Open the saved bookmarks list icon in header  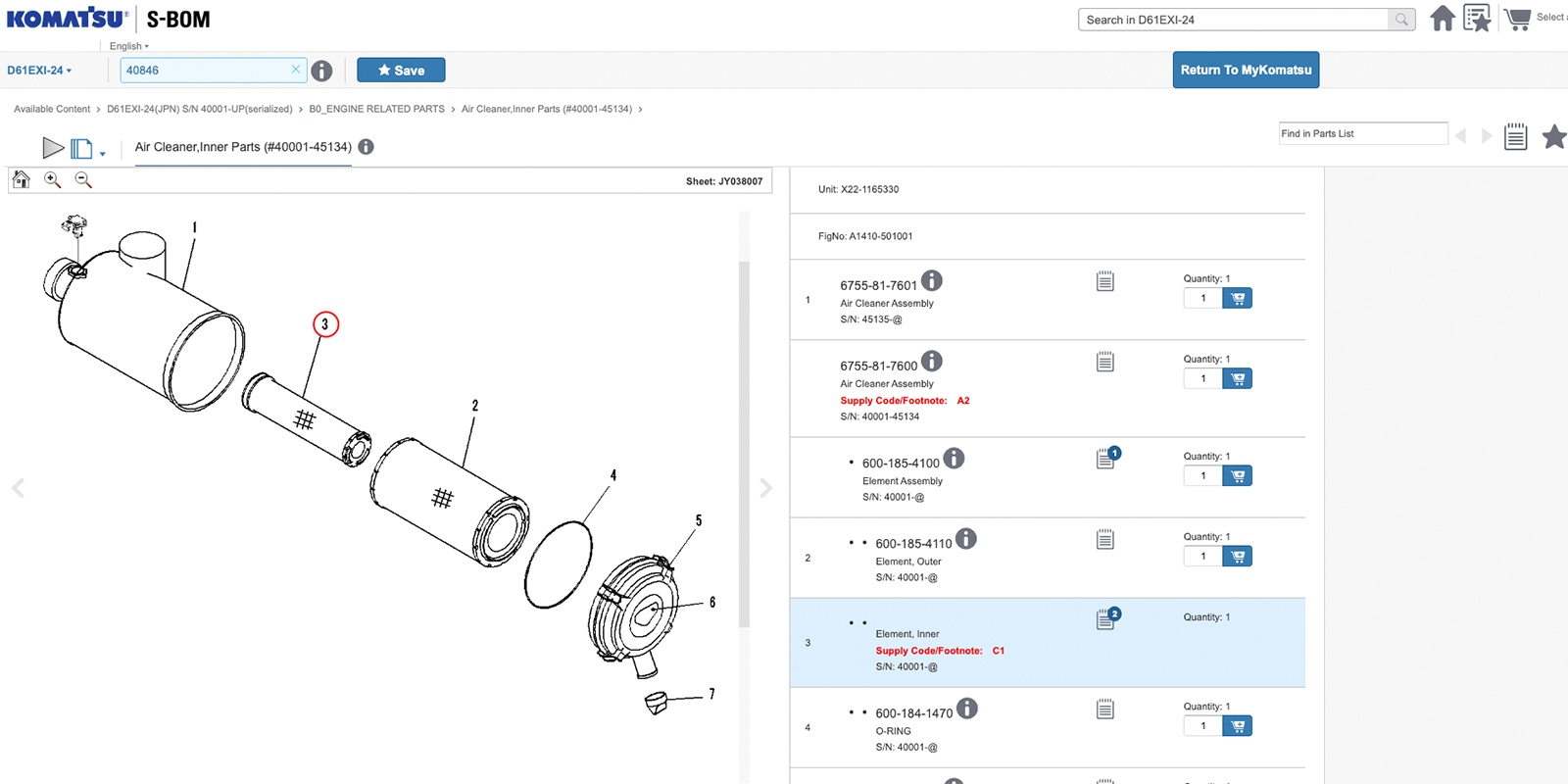click(1477, 19)
